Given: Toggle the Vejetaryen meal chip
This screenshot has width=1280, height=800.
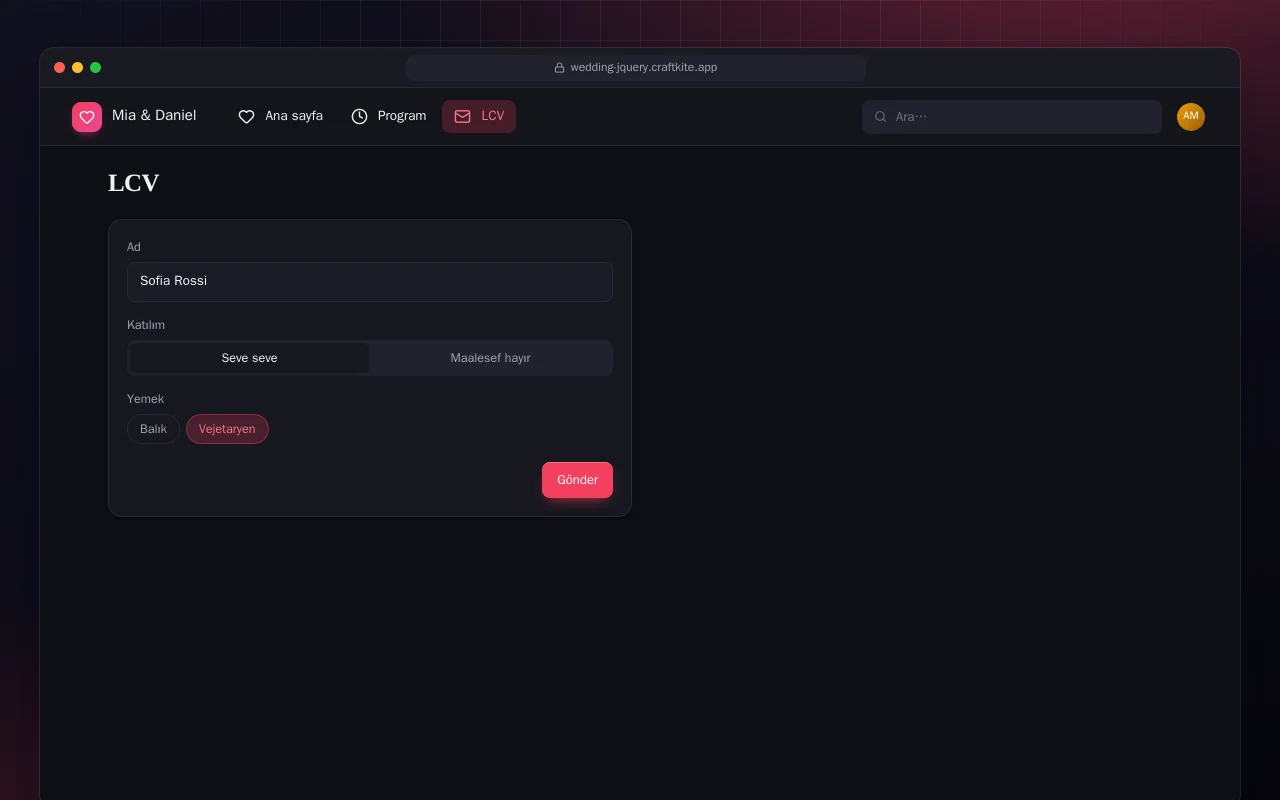Looking at the screenshot, I should pyautogui.click(x=227, y=429).
